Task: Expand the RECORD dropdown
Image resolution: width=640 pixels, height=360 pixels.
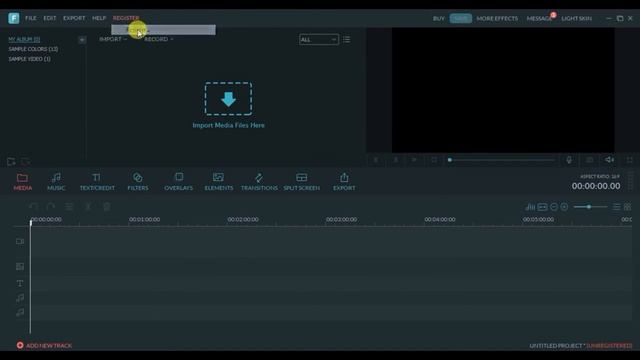Action: pyautogui.click(x=158, y=39)
